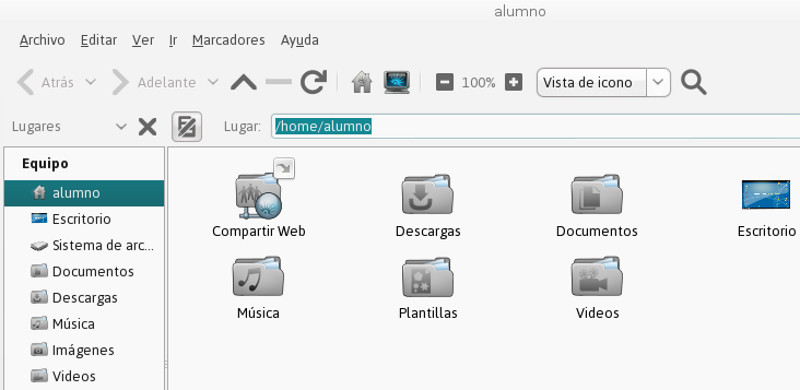Open the Vista de icono view dropdown
Image resolution: width=800 pixels, height=390 pixels.
[x=604, y=82]
